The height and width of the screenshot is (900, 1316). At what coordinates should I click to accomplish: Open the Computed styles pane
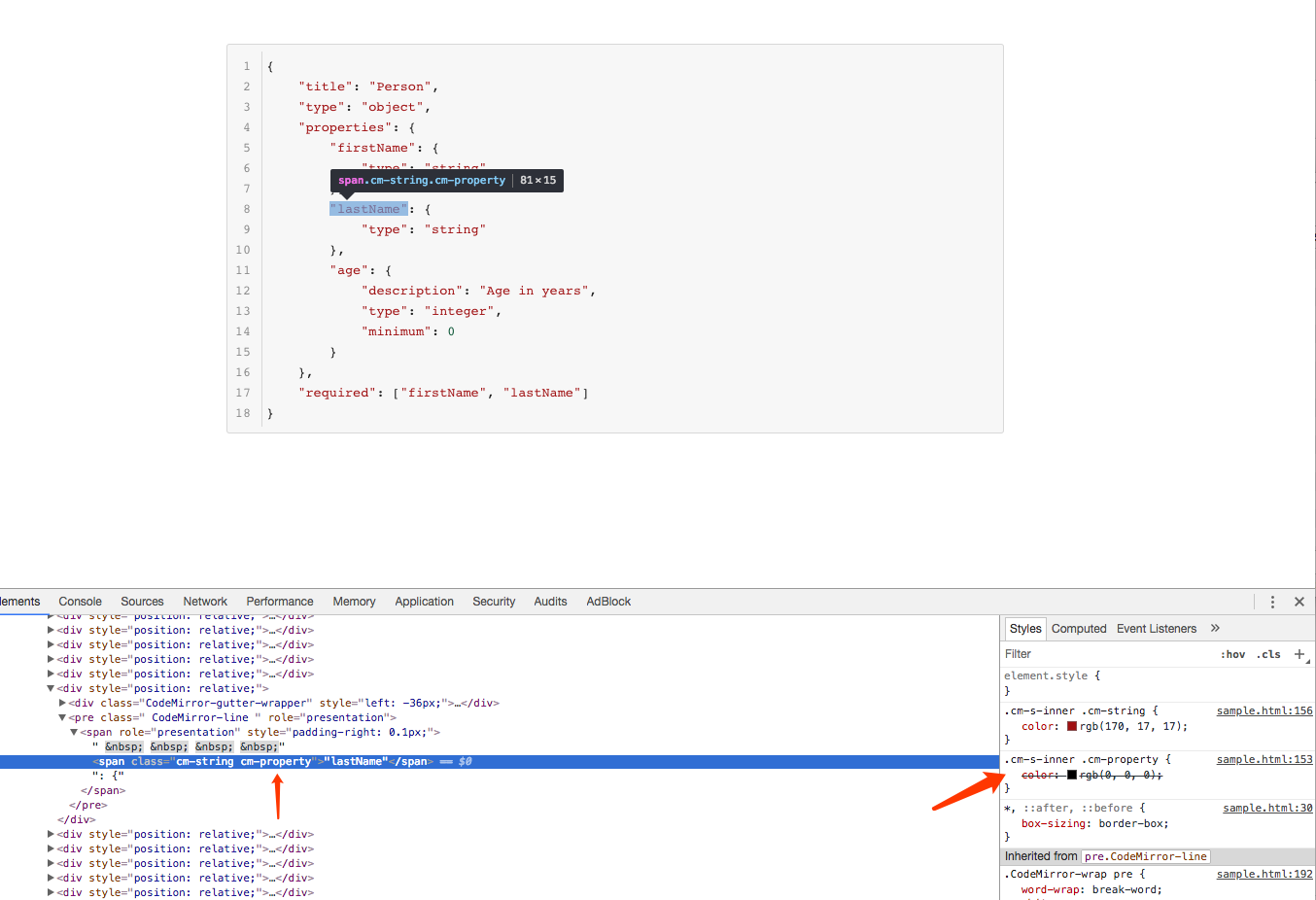click(x=1079, y=628)
